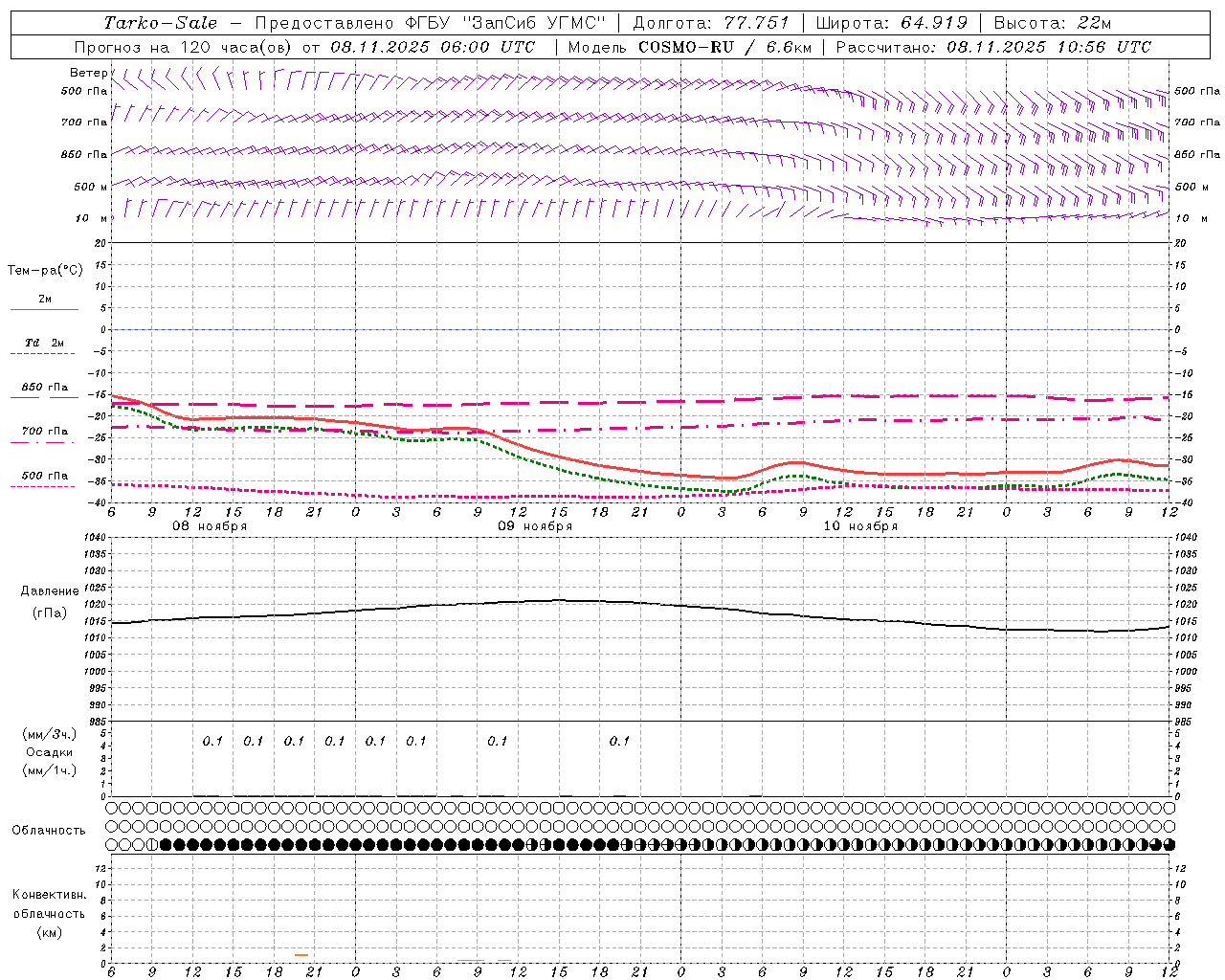Click the forecast start time 08.11.2025 06:00 UTC
This screenshot has width=1225, height=980.
click(x=433, y=47)
